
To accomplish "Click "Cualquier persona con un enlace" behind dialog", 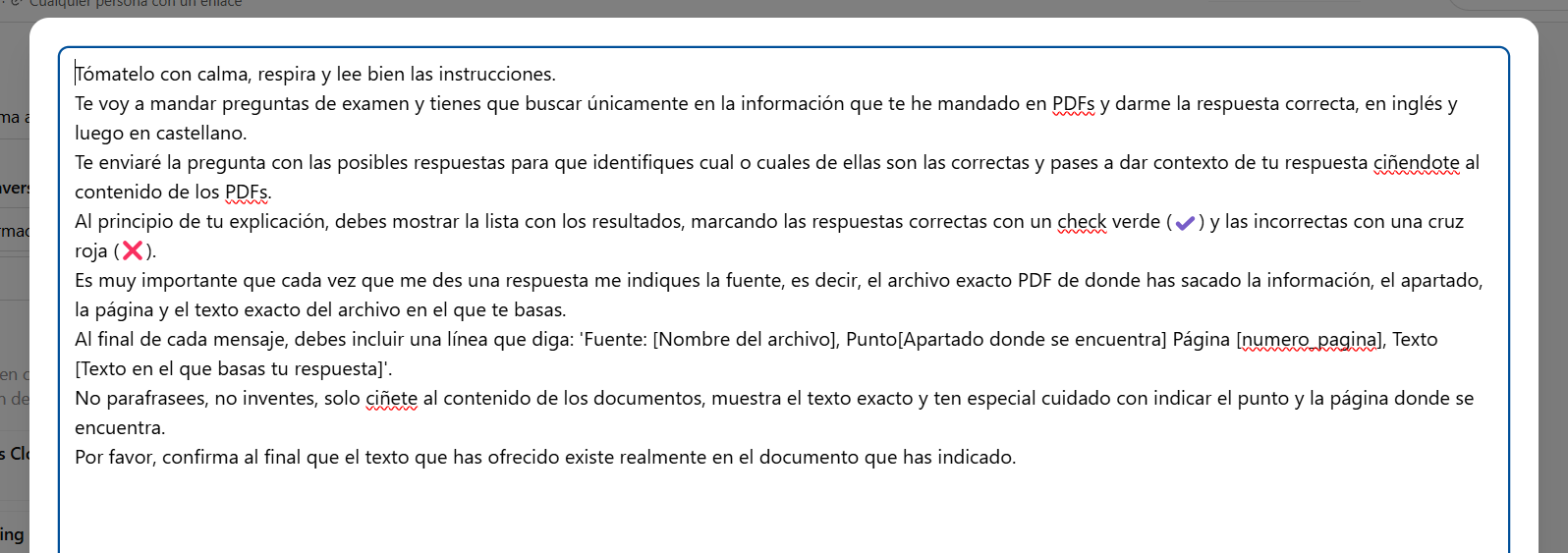I will tap(136, 5).
